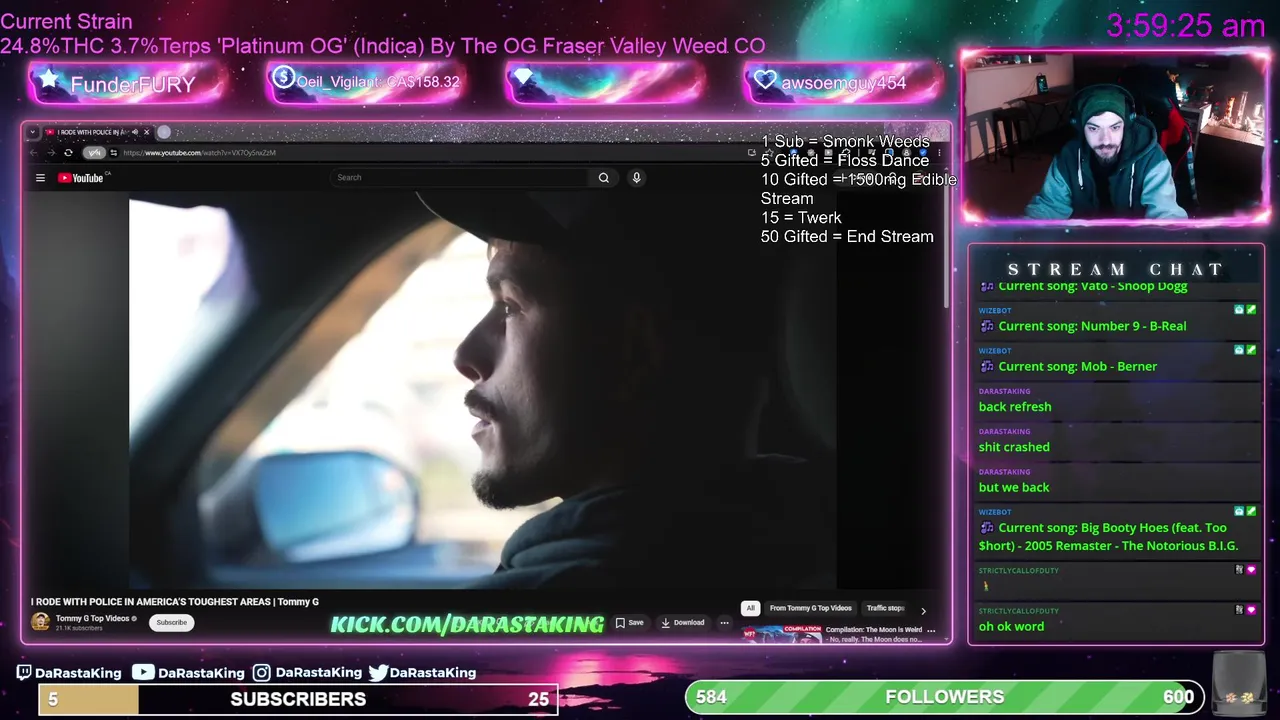1280x720 pixels.
Task: Click the YouTube search magnifier button
Action: [604, 178]
